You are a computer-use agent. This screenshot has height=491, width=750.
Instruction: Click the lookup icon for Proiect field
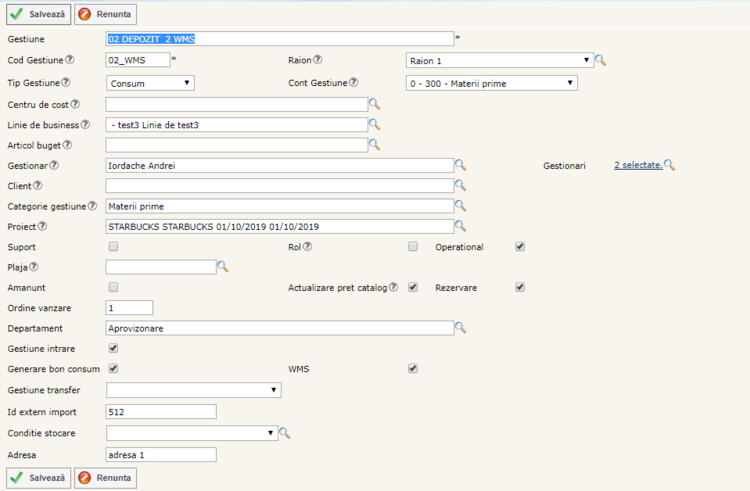pos(461,226)
